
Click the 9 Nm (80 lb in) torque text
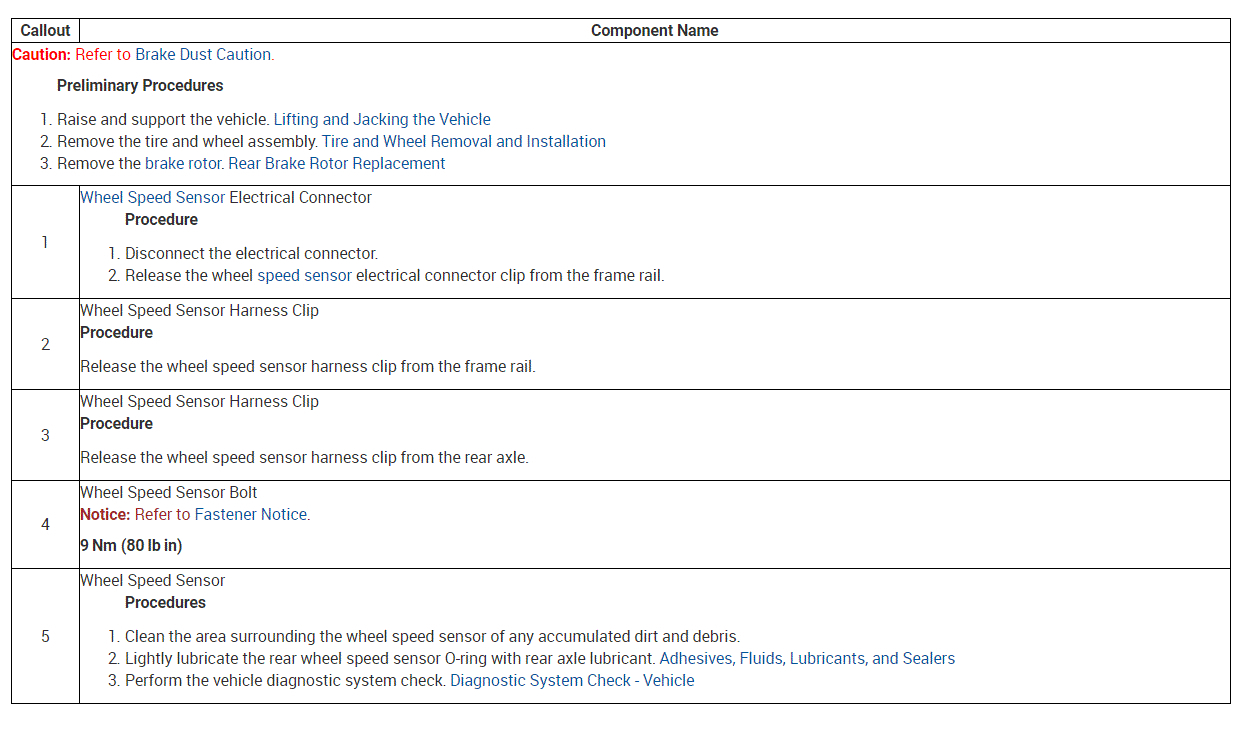pyautogui.click(x=131, y=546)
